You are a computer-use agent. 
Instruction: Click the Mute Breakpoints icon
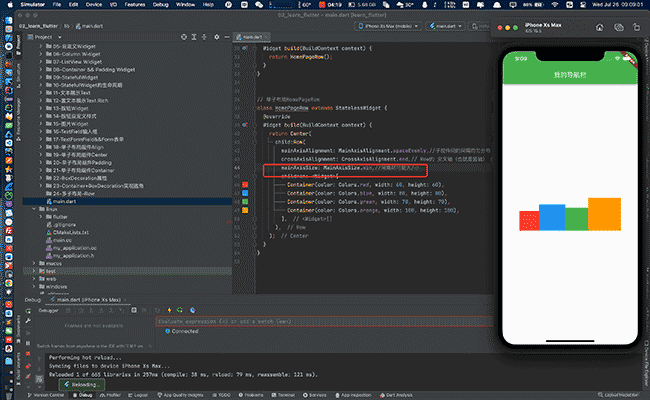pos(28,376)
